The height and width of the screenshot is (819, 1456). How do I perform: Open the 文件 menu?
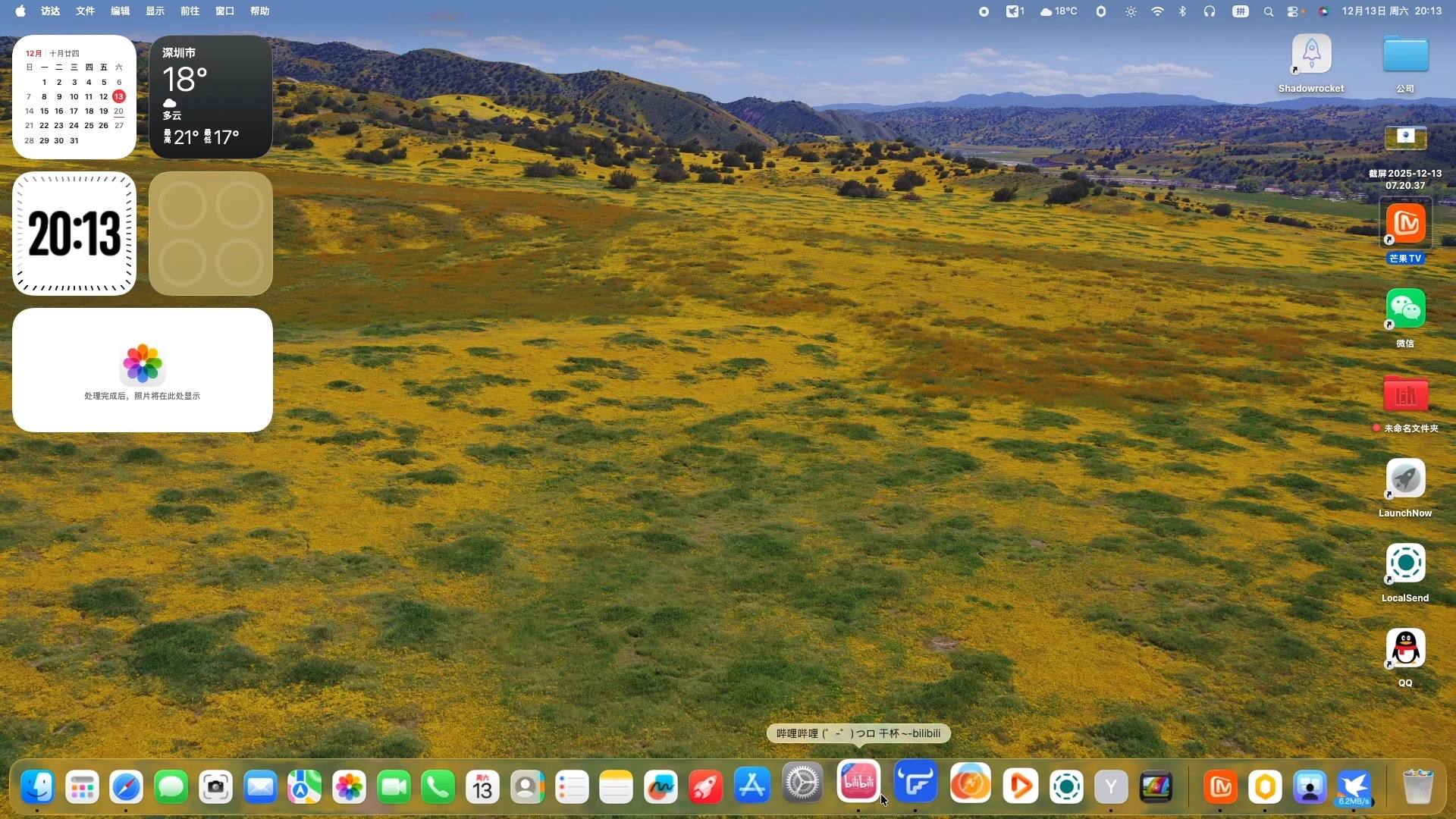click(x=86, y=11)
